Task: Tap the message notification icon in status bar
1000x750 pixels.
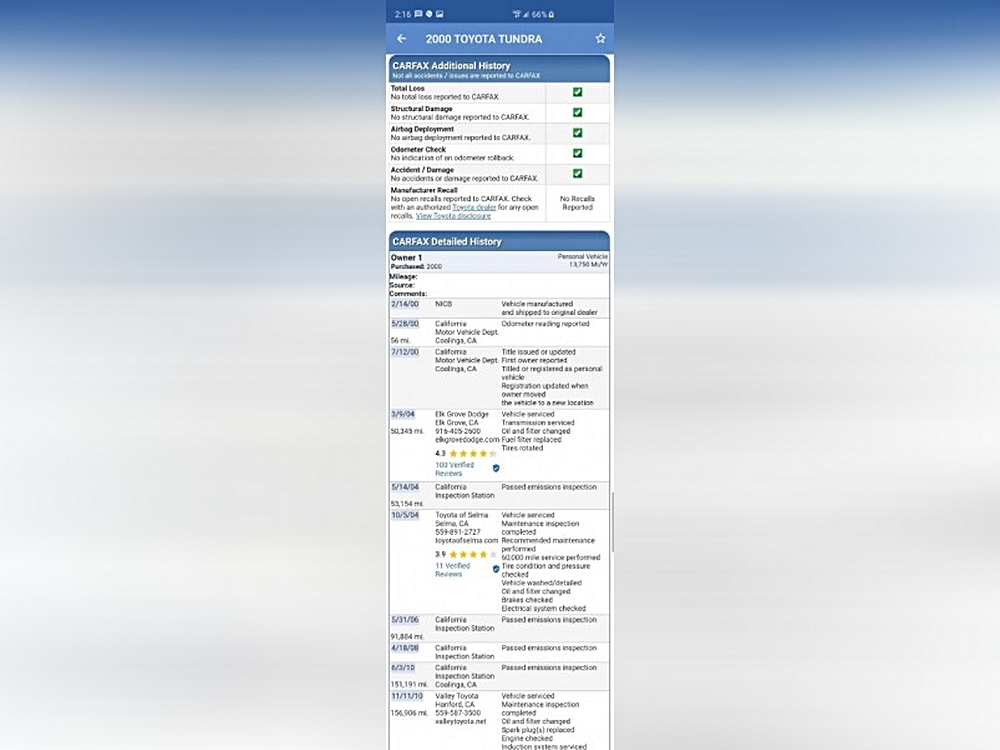Action: click(418, 14)
